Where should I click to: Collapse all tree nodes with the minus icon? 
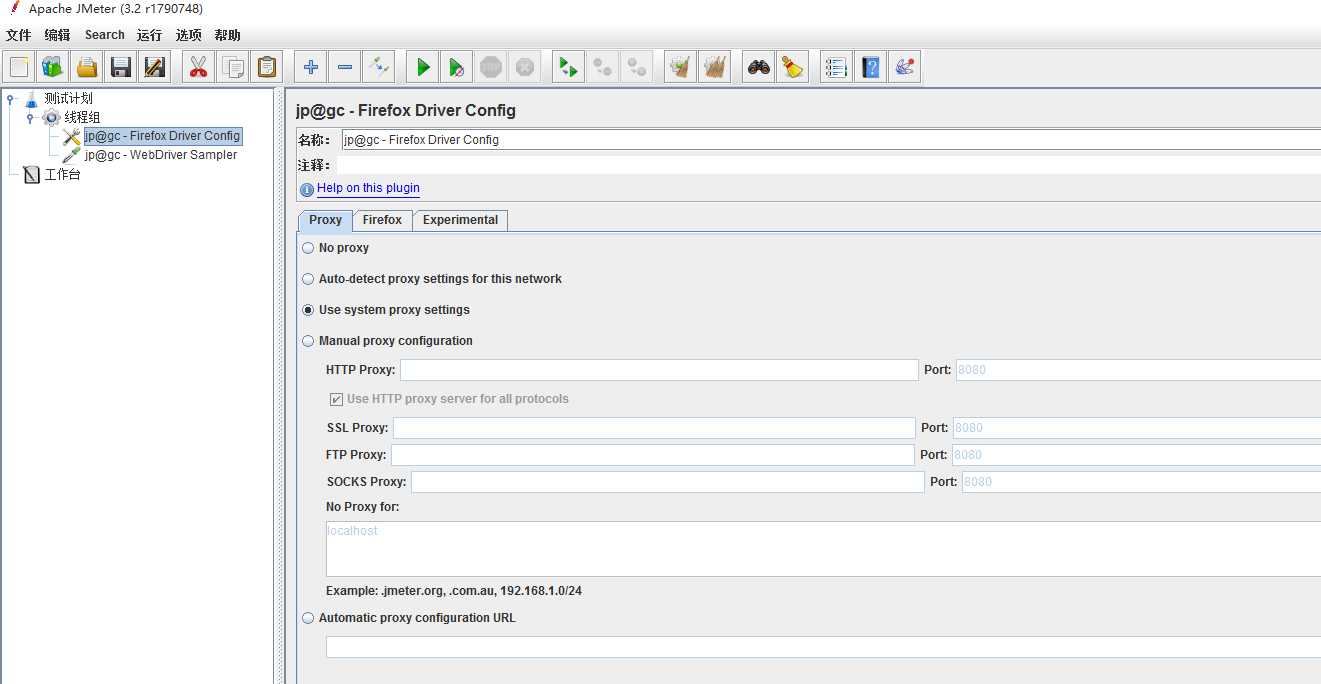pyautogui.click(x=345, y=67)
